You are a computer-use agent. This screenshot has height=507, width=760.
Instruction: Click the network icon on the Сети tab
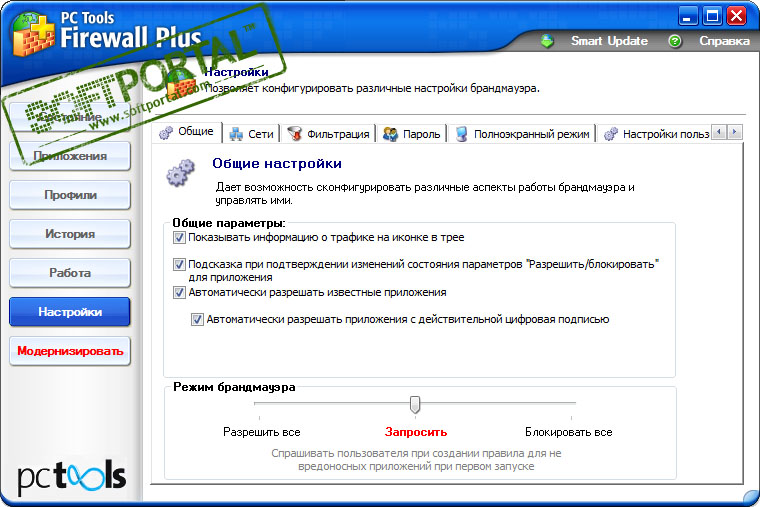point(236,134)
